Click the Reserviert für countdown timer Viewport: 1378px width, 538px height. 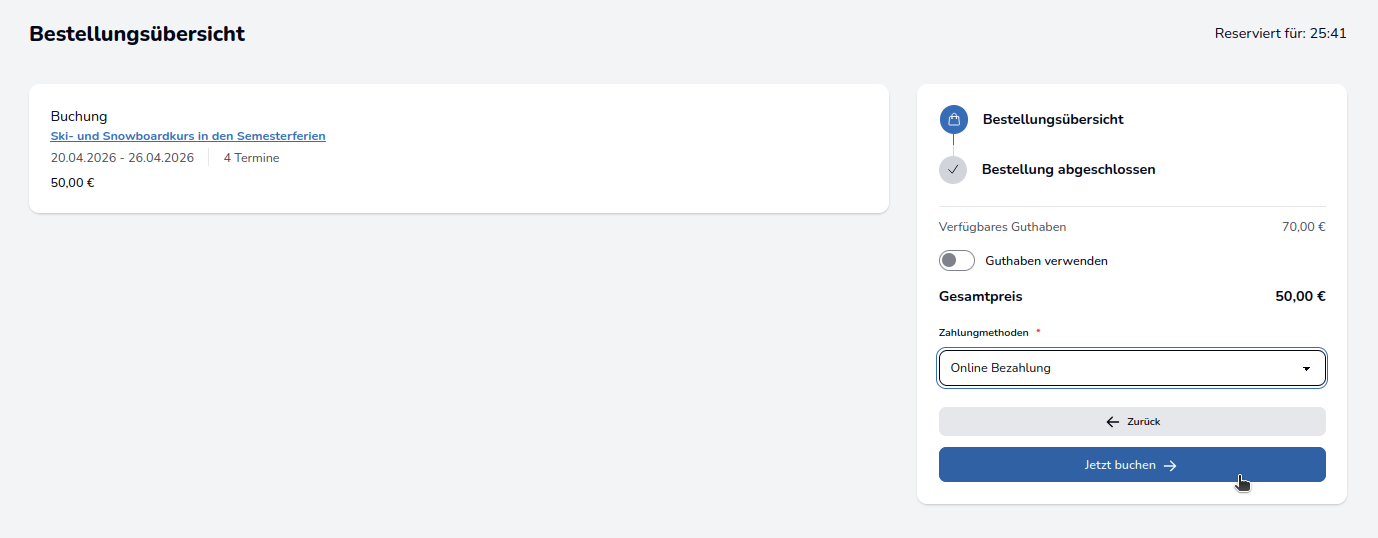pyautogui.click(x=1280, y=34)
